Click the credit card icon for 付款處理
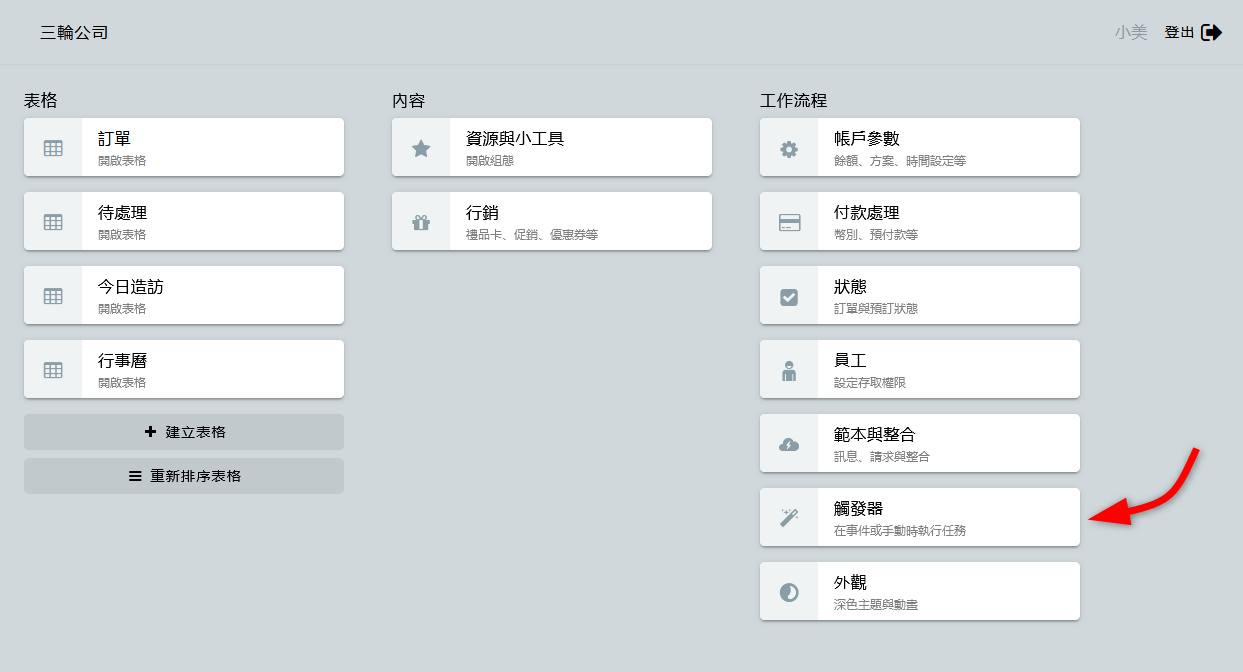This screenshot has height=672, width=1243. (789, 222)
